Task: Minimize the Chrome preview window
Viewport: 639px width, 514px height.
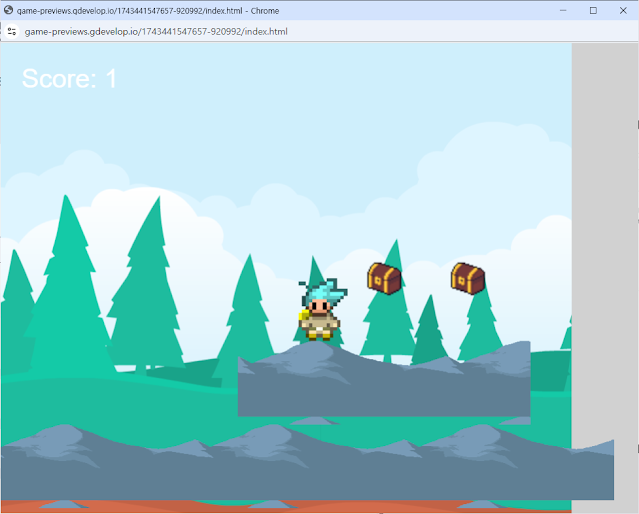Action: 563,11
